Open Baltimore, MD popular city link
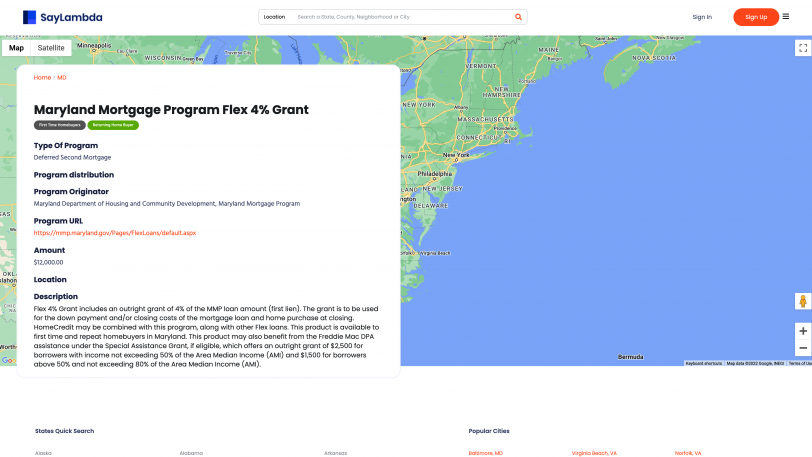 [486, 453]
